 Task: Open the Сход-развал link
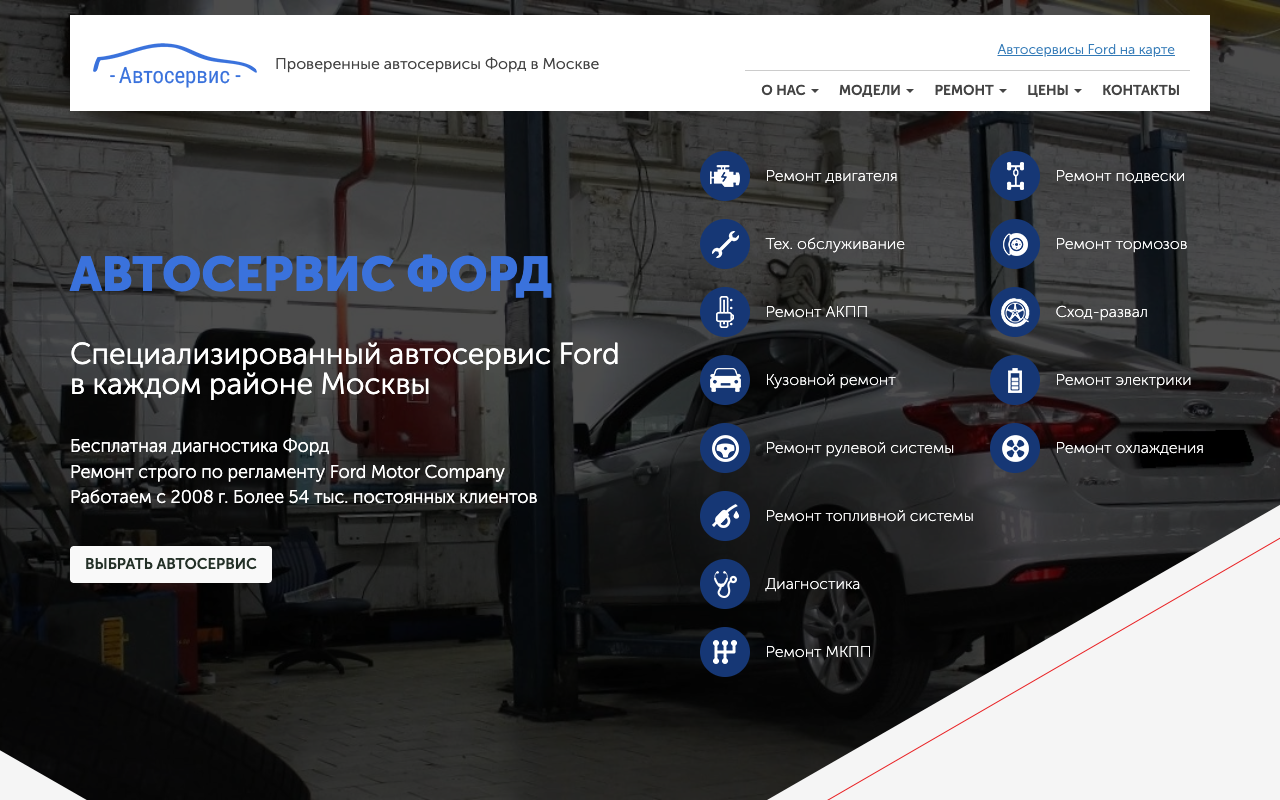[1101, 312]
